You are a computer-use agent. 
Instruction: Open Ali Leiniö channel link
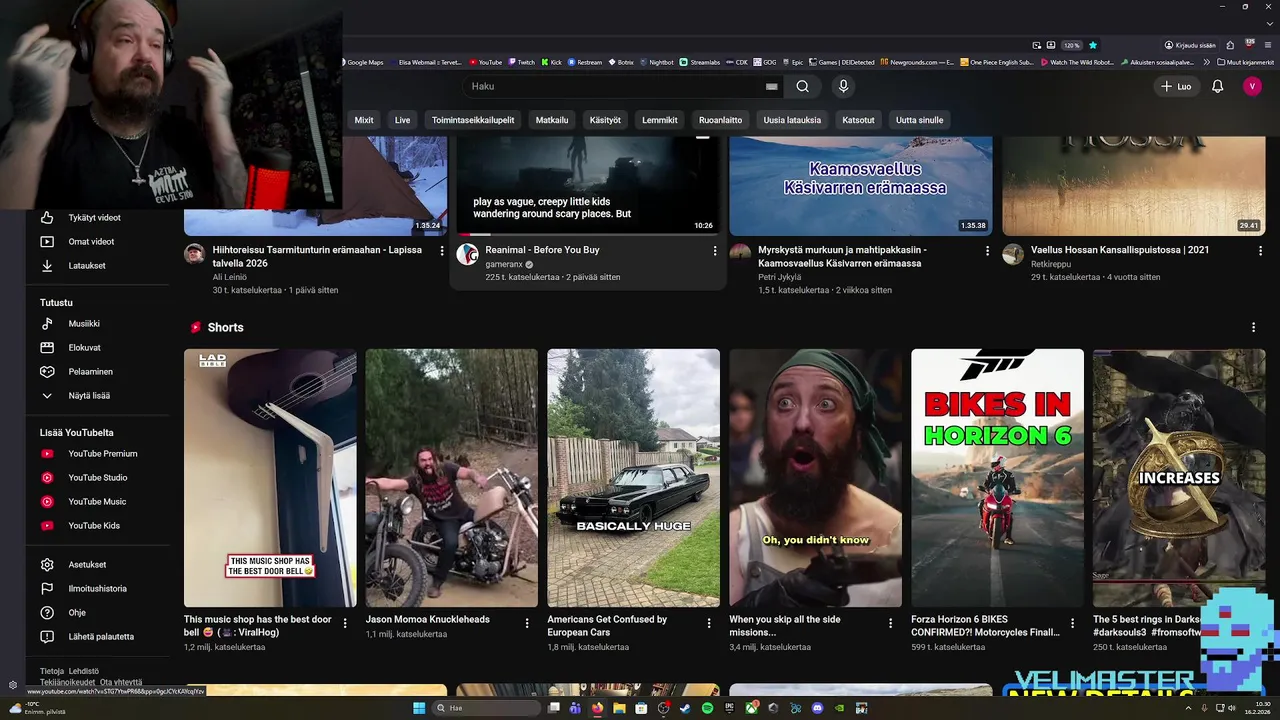point(230,277)
